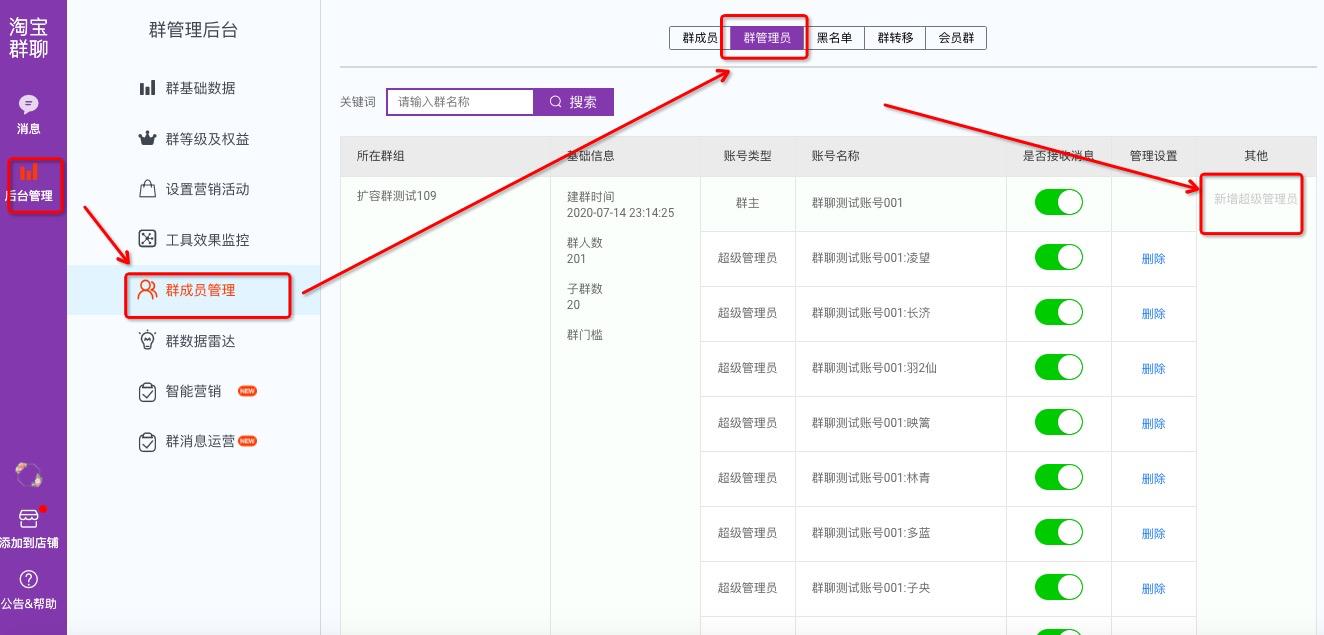
Task: Open the 会员群 tab
Action: click(x=956, y=37)
